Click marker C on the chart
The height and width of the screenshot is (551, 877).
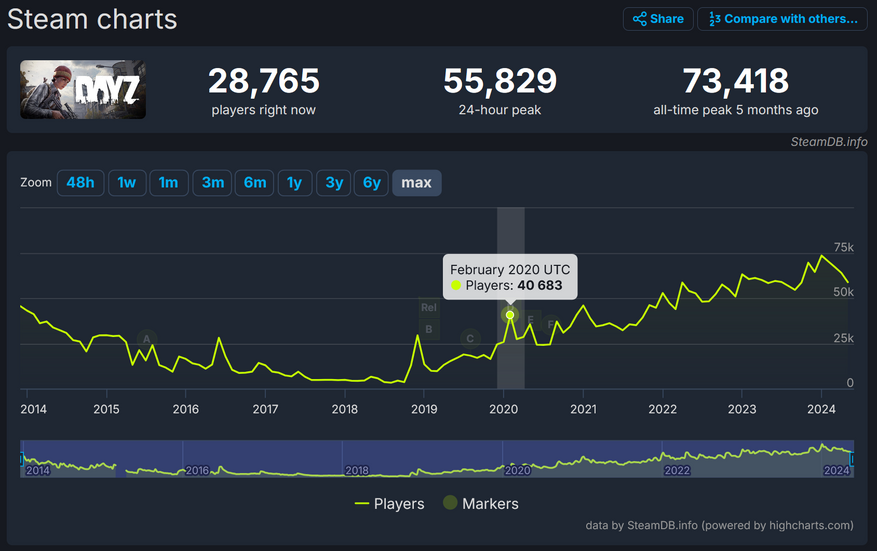tap(470, 338)
